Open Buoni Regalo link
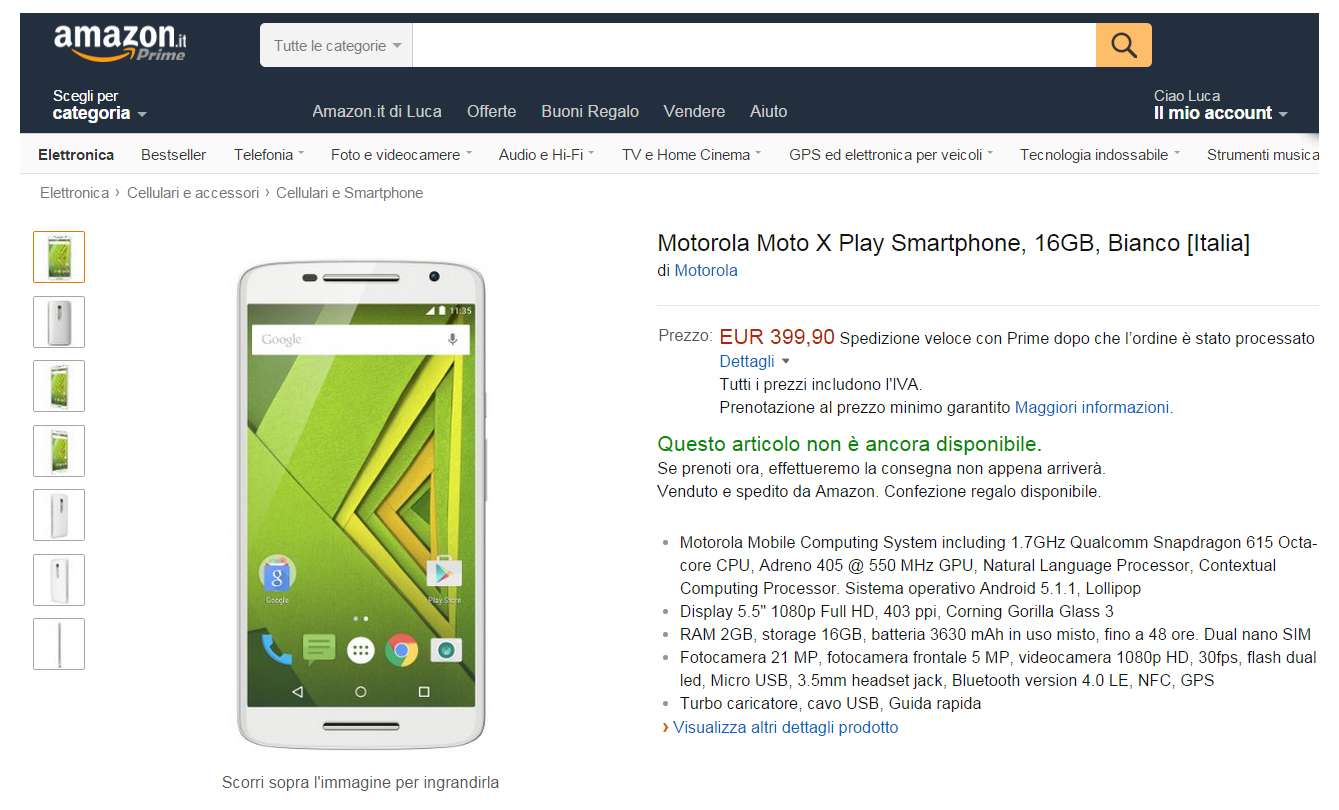This screenshot has height=810, width=1339. pos(590,111)
